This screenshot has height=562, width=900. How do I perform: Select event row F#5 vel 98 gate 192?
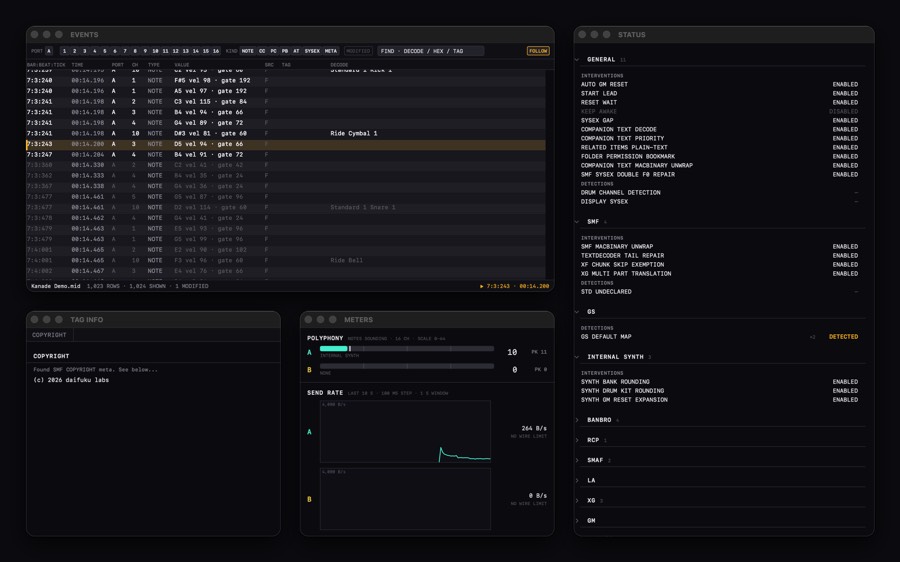(286, 80)
